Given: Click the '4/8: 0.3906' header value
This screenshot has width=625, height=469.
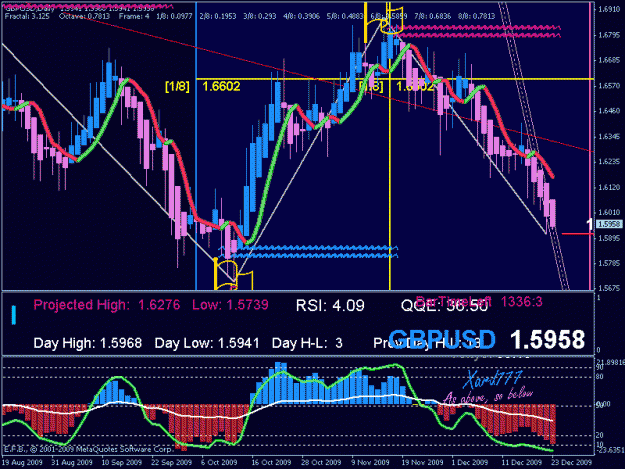Looking at the screenshot, I should 301,16.
